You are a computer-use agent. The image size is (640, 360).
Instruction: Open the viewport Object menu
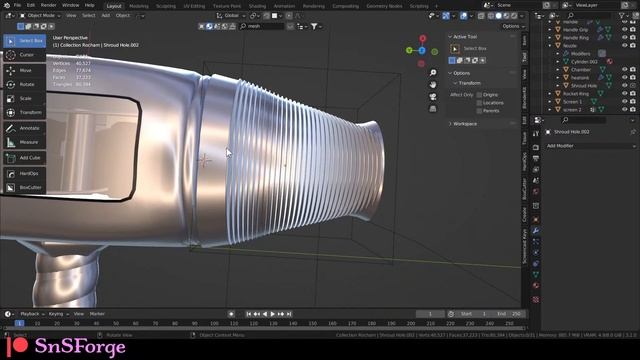click(x=122, y=16)
